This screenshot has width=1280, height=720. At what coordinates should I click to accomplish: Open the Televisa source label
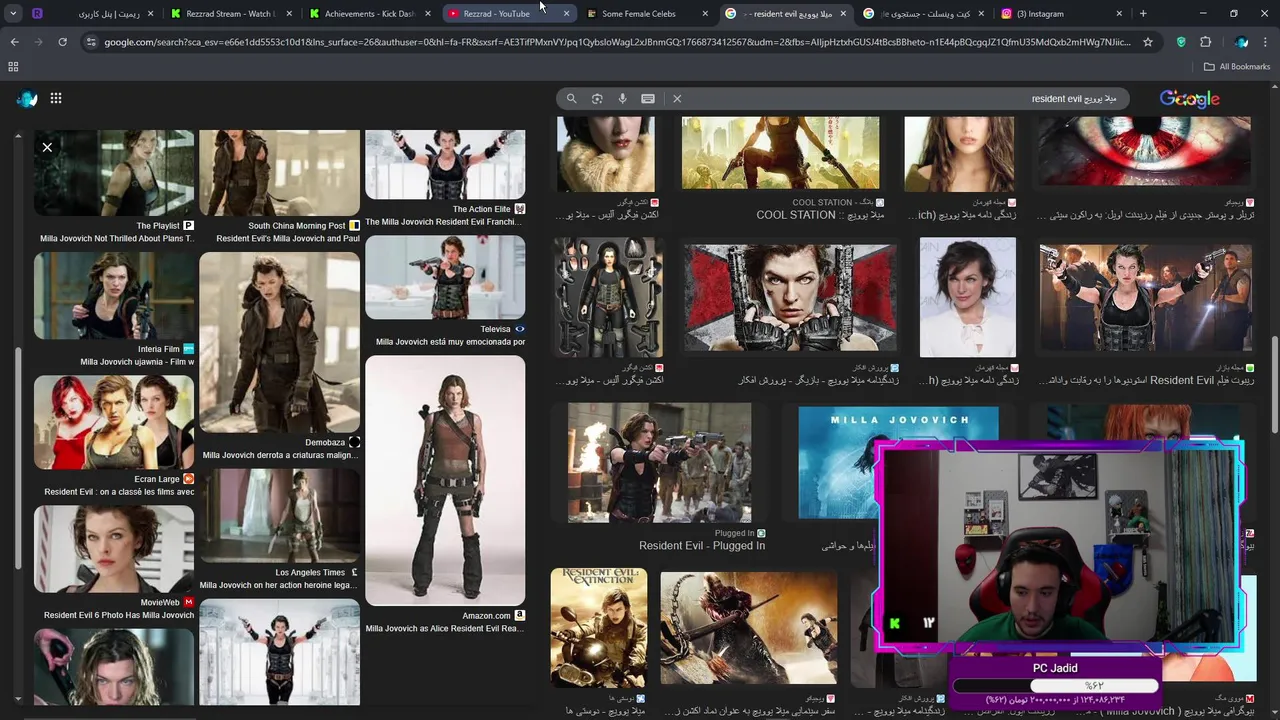pos(495,329)
